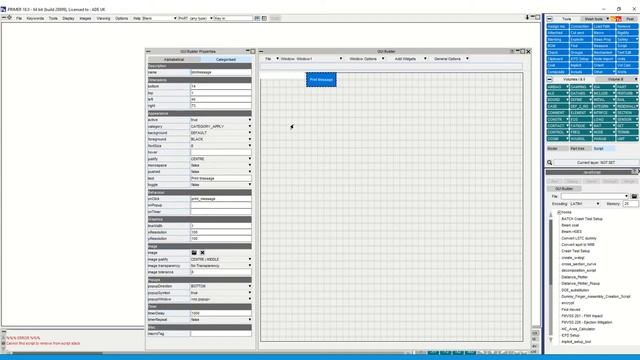Click the orange-red icon in Tools header
This screenshot has width=640, height=360.
pyautogui.click(x=616, y=19)
